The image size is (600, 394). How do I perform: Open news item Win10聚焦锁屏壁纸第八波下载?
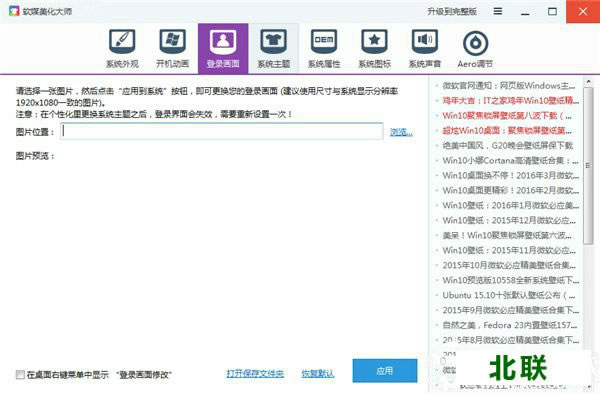[507, 116]
